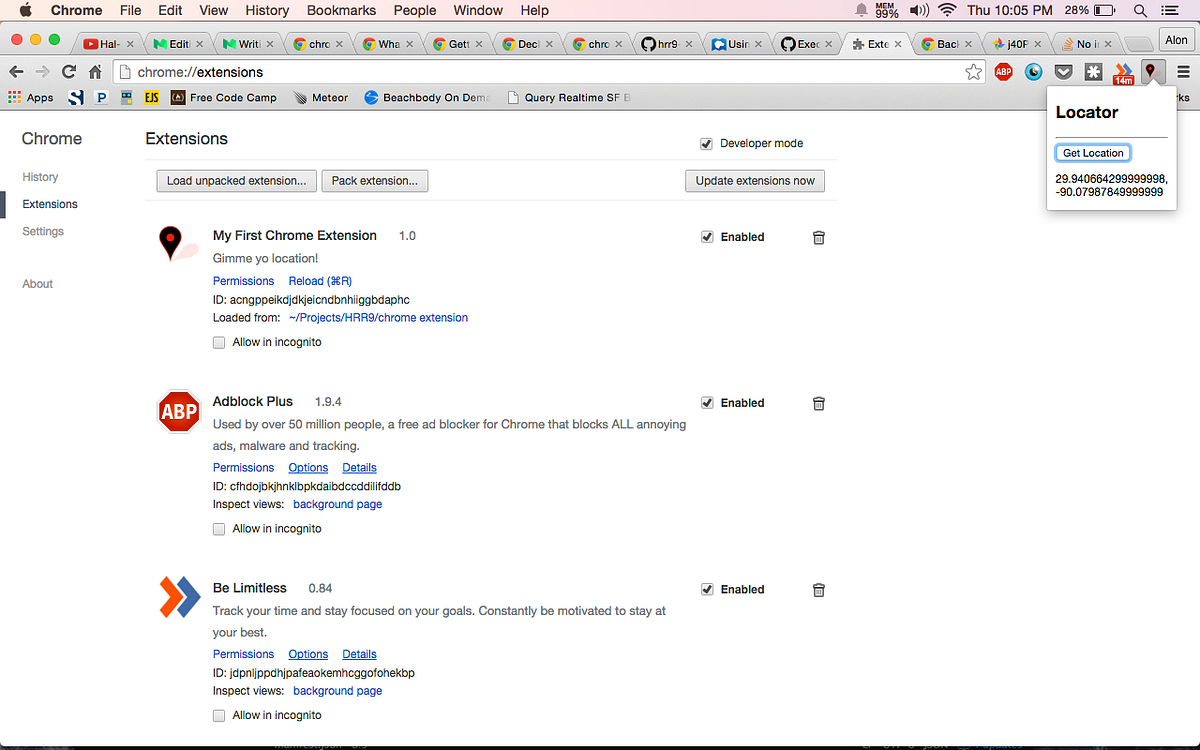Disable the Adblock Plus Enabled checkbox

pyautogui.click(x=707, y=402)
